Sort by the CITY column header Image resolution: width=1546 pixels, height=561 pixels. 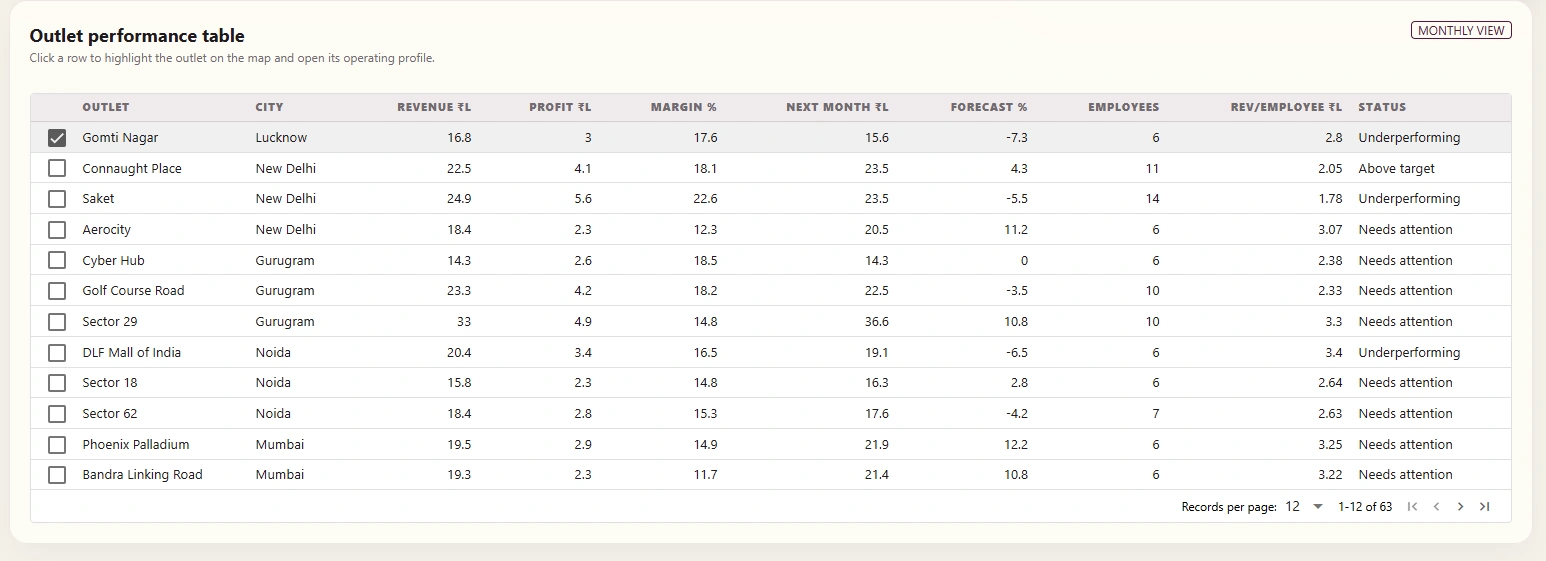click(x=269, y=107)
